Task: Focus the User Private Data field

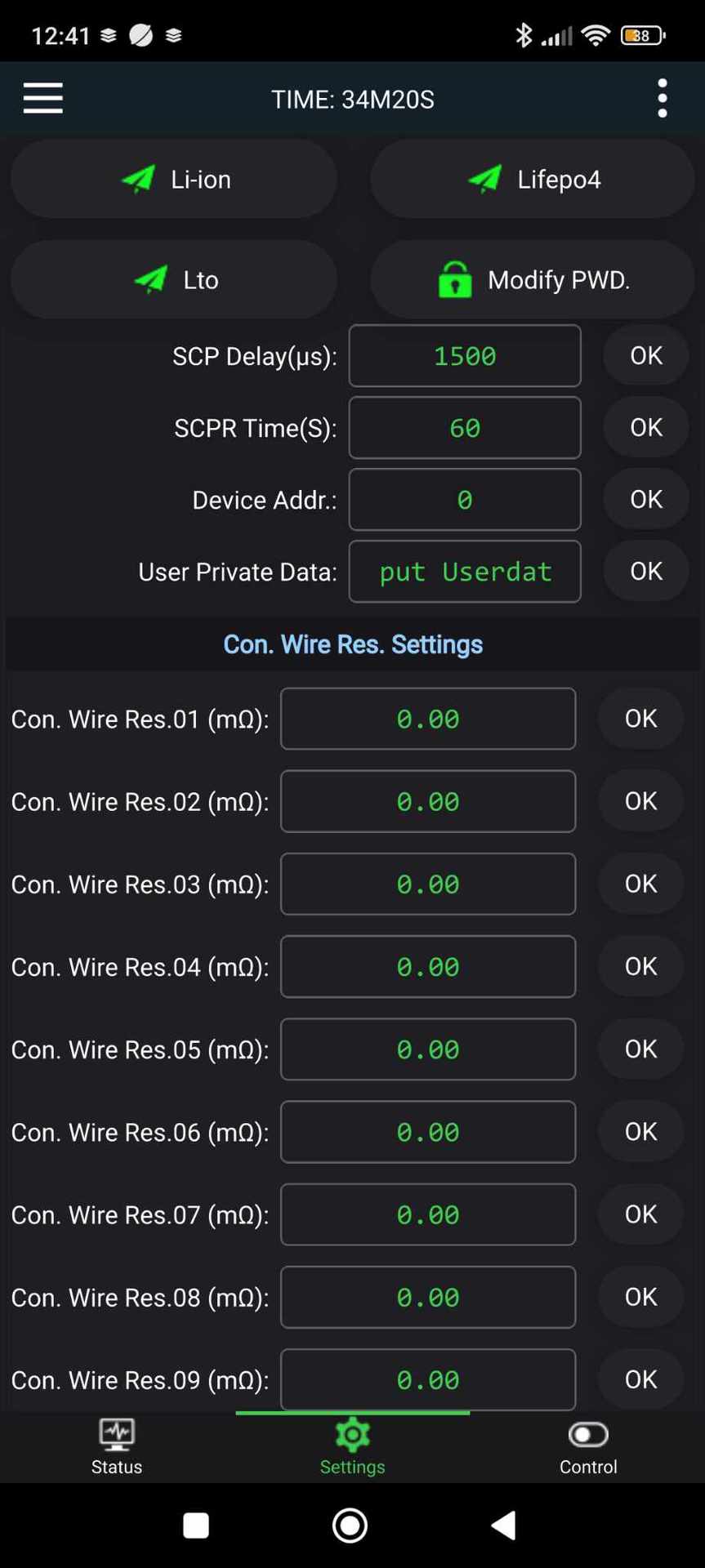Action: (465, 572)
